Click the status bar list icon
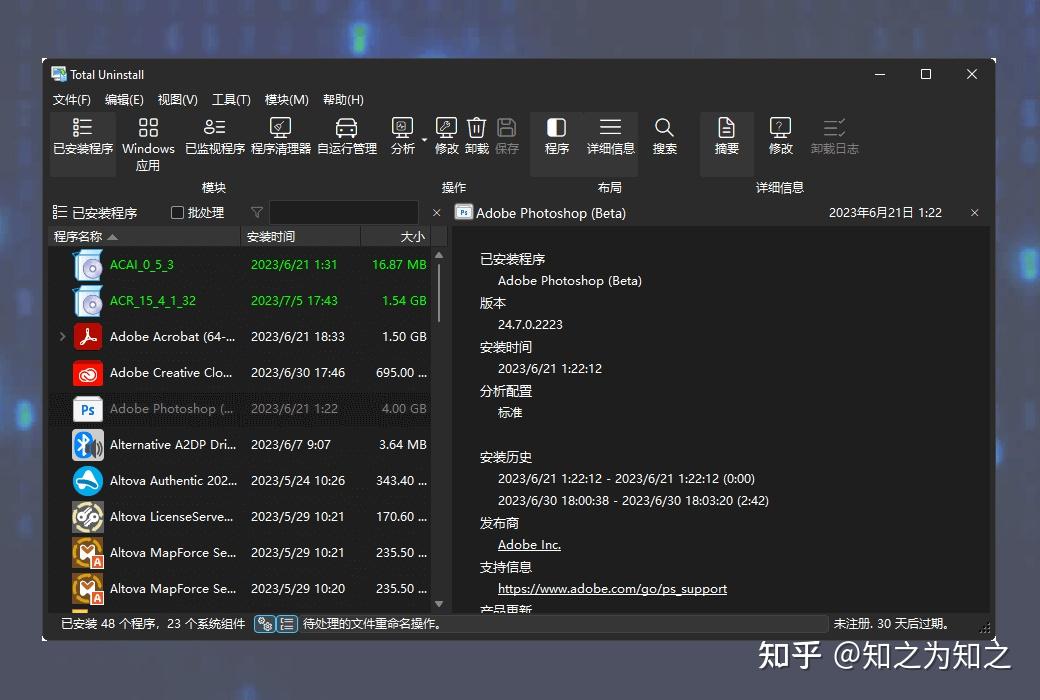1040x700 pixels. [287, 624]
